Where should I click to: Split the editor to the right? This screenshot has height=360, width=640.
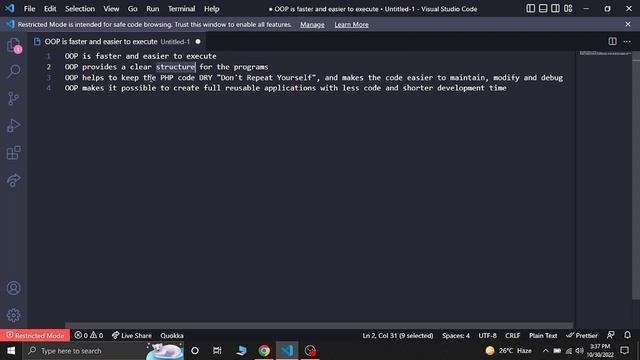(x=612, y=41)
